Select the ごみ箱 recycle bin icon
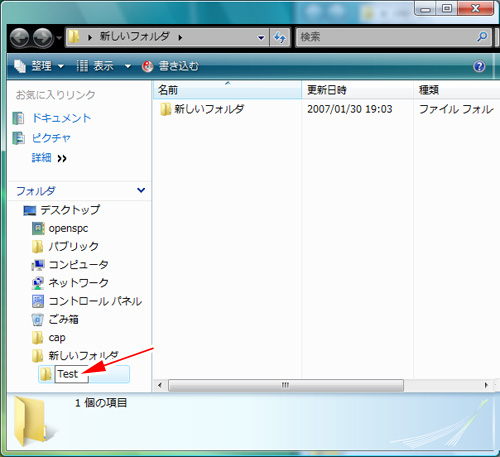This screenshot has width=500, height=457. (38, 320)
